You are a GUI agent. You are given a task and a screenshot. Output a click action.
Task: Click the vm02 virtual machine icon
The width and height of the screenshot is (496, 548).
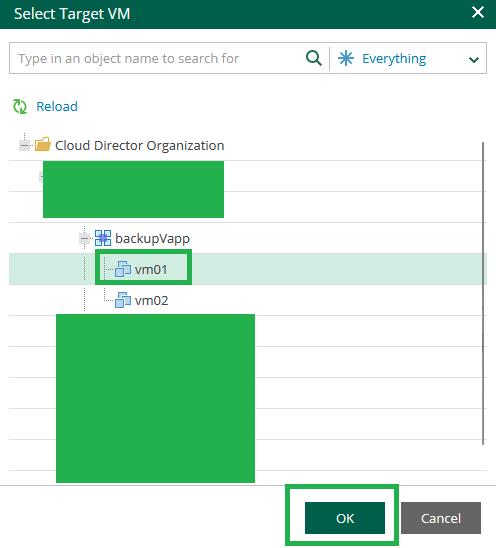(123, 300)
